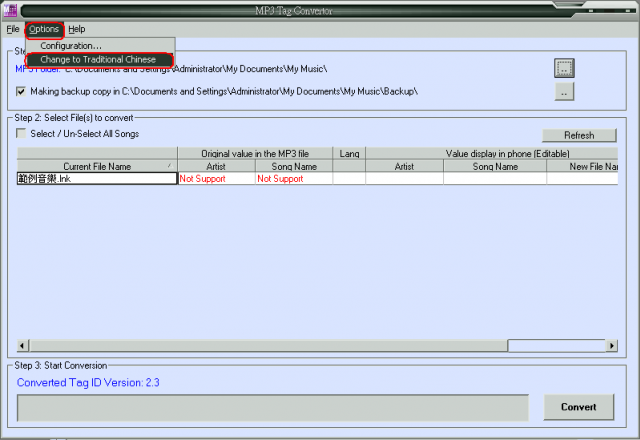640x440 pixels.
Task: Click the phone Artist column header
Action: (404, 166)
